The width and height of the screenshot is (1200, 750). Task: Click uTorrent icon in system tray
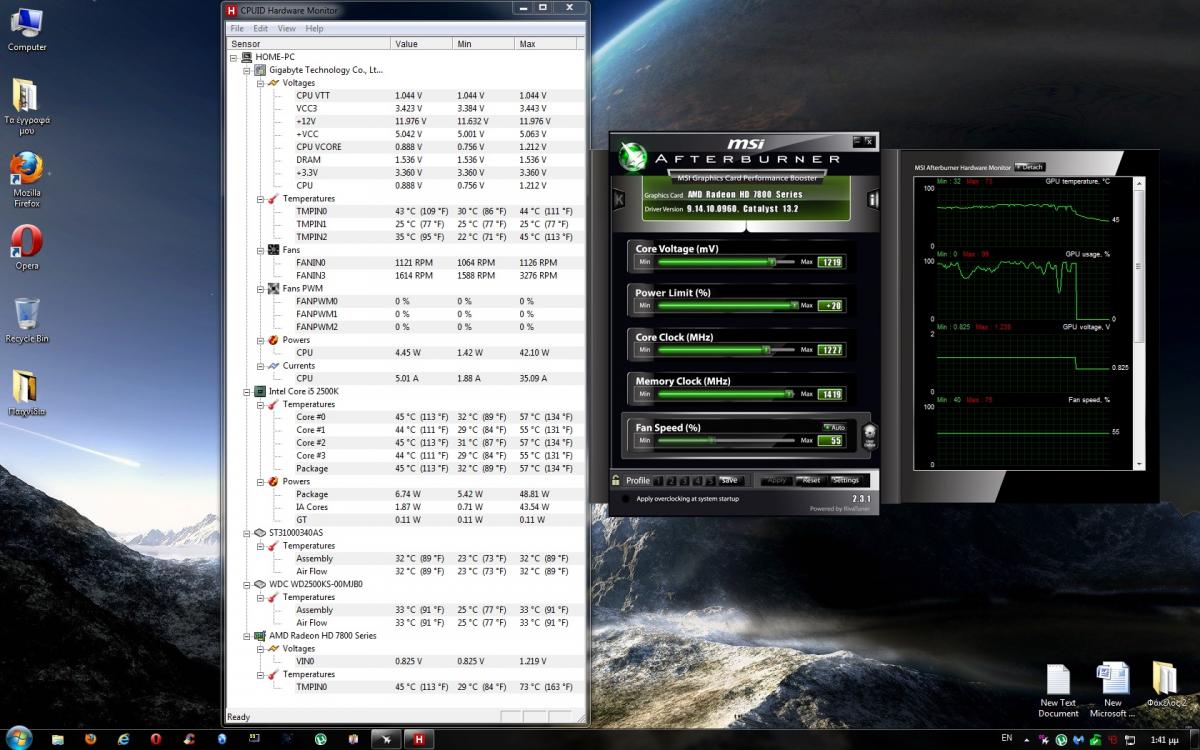point(1061,740)
